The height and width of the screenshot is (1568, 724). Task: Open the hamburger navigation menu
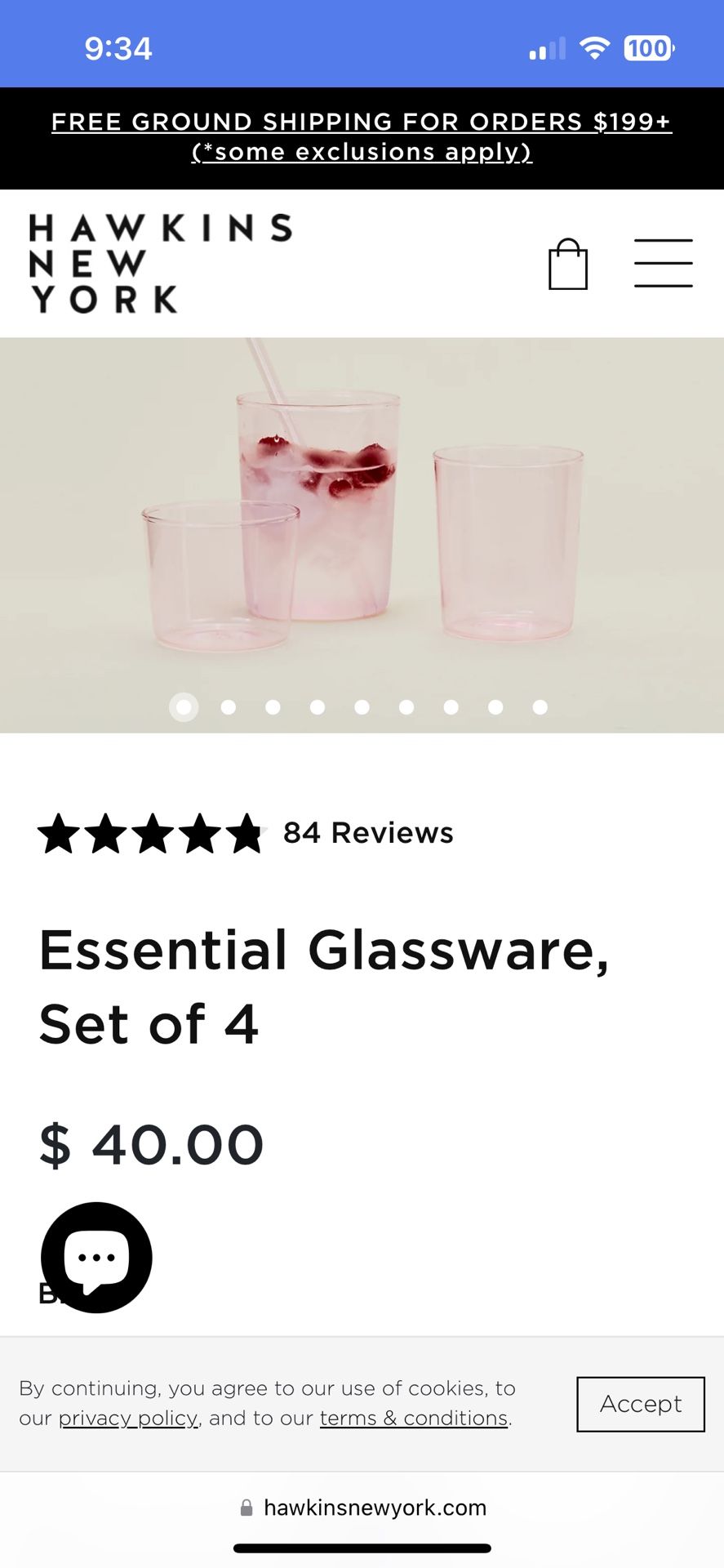(x=663, y=263)
